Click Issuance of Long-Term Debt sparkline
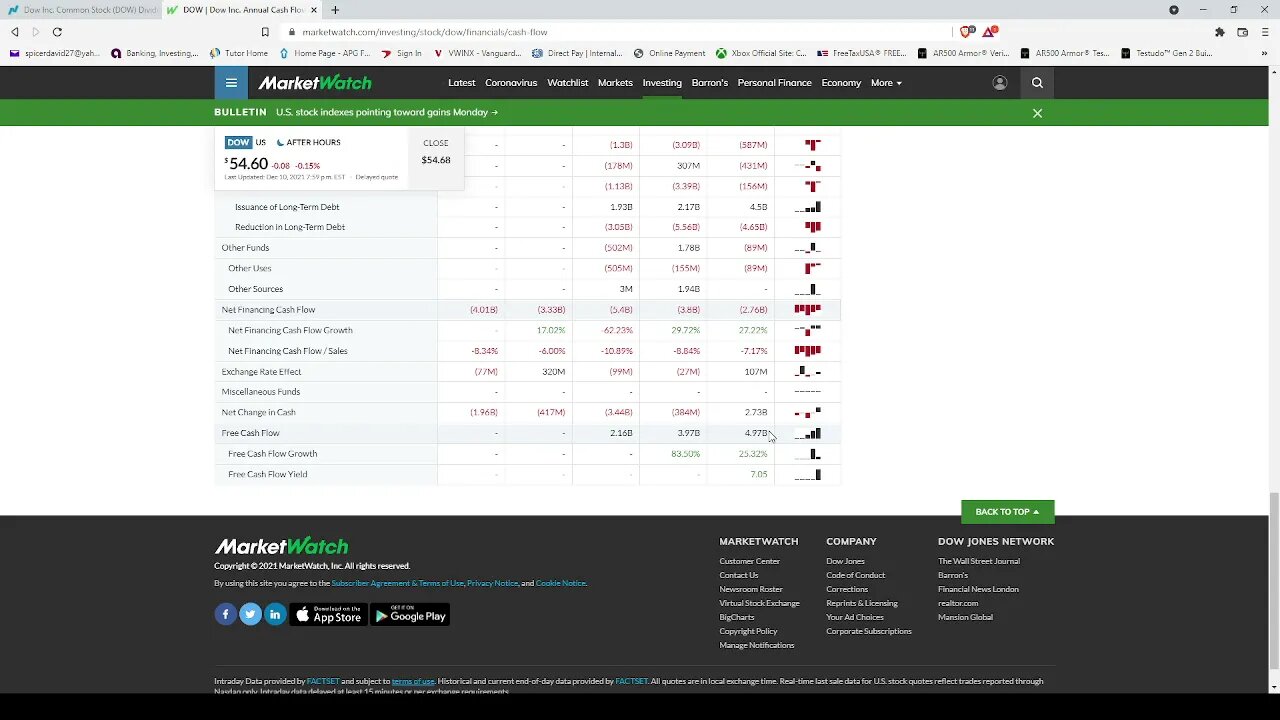1280x720 pixels. (x=808, y=207)
